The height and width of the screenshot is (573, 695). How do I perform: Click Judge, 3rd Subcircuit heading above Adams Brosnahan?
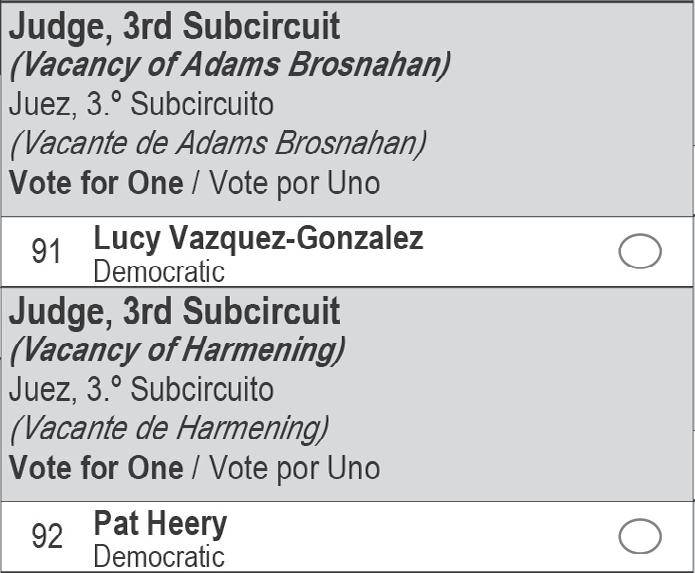tap(174, 26)
